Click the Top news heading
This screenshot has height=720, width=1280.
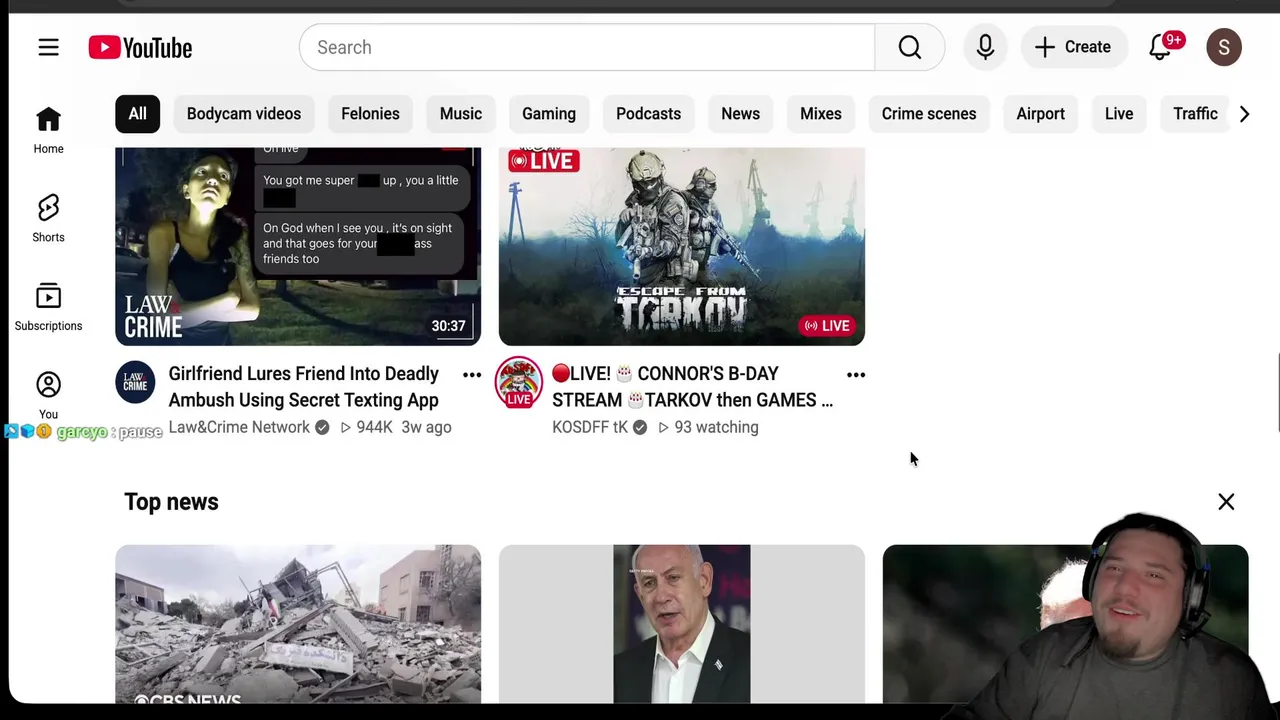[x=171, y=502]
